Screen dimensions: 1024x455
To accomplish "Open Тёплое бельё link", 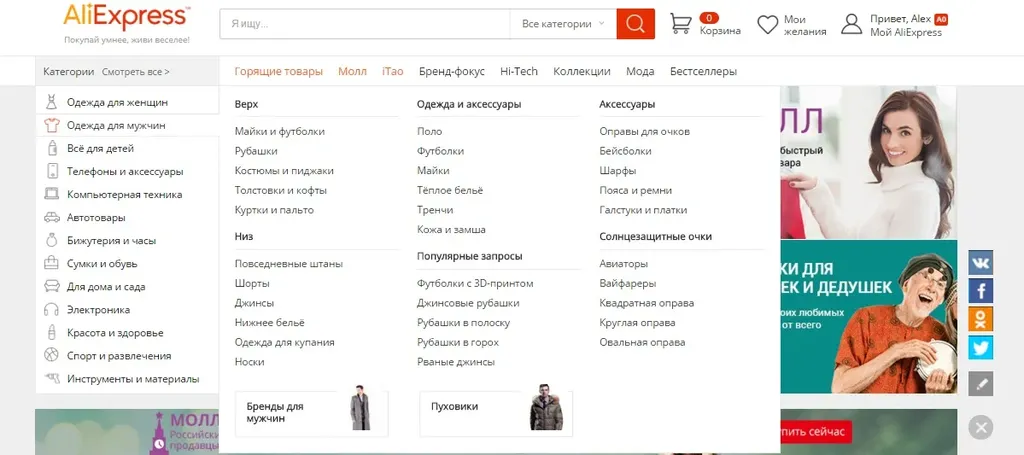I will pos(450,191).
